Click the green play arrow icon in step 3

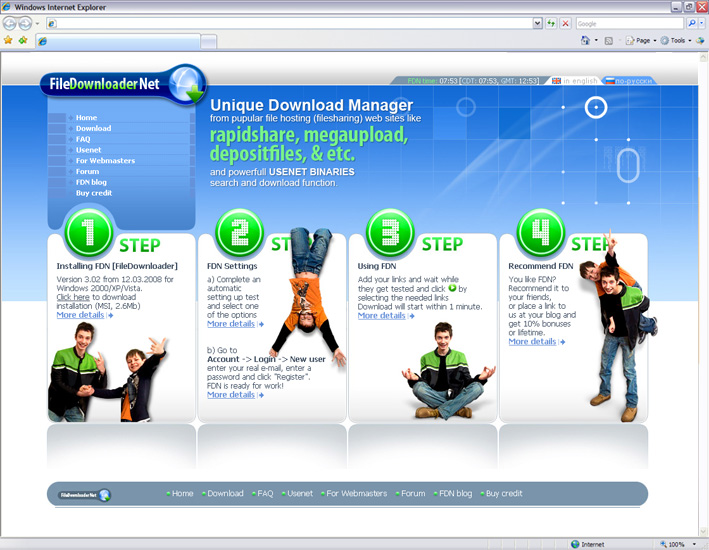[x=452, y=288]
